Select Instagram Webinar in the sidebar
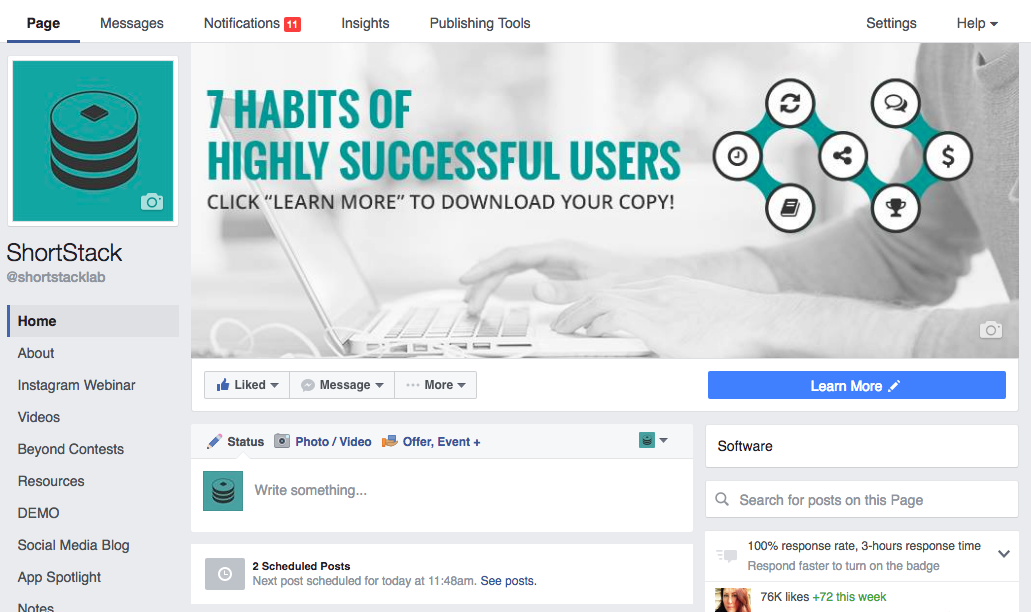Screen dimensions: 1031x612 coord(76,385)
